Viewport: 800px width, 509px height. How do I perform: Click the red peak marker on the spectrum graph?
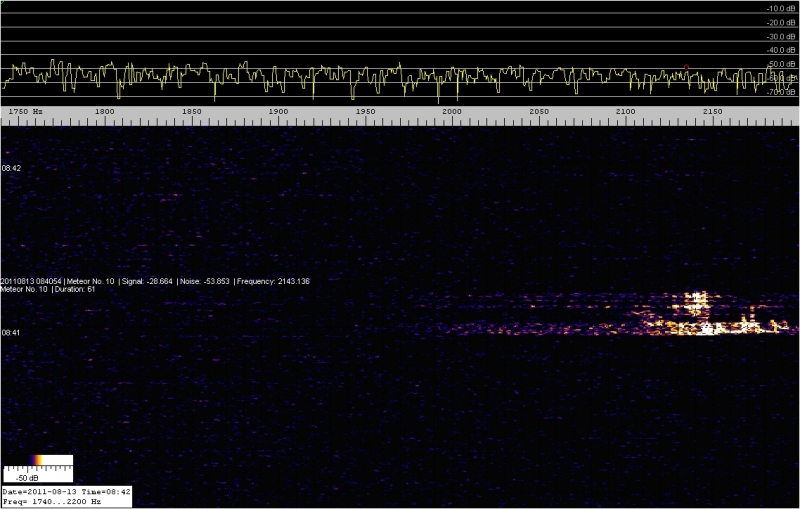tap(686, 67)
